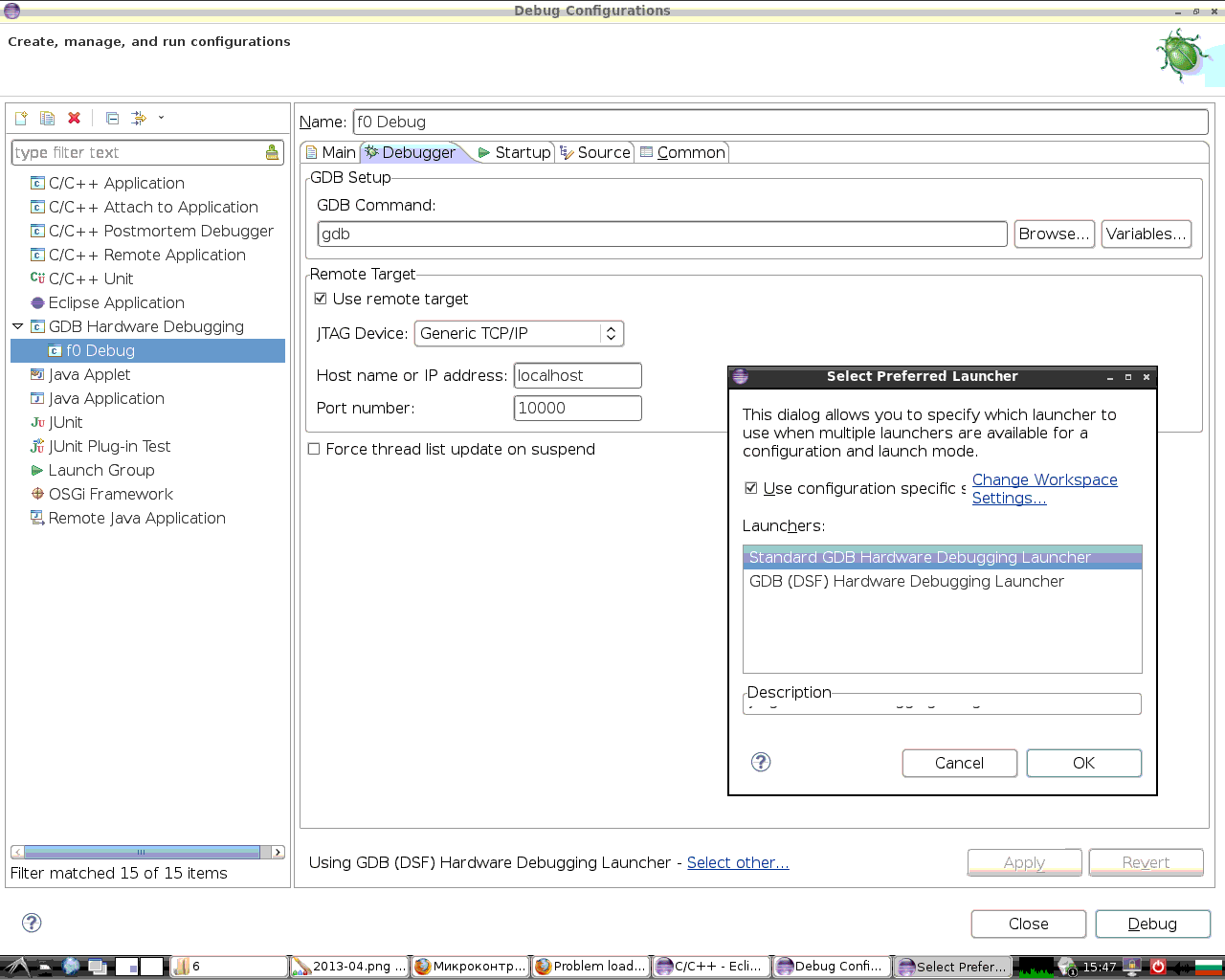Open Микроконтр... Firefox taskbar item

coord(470,967)
